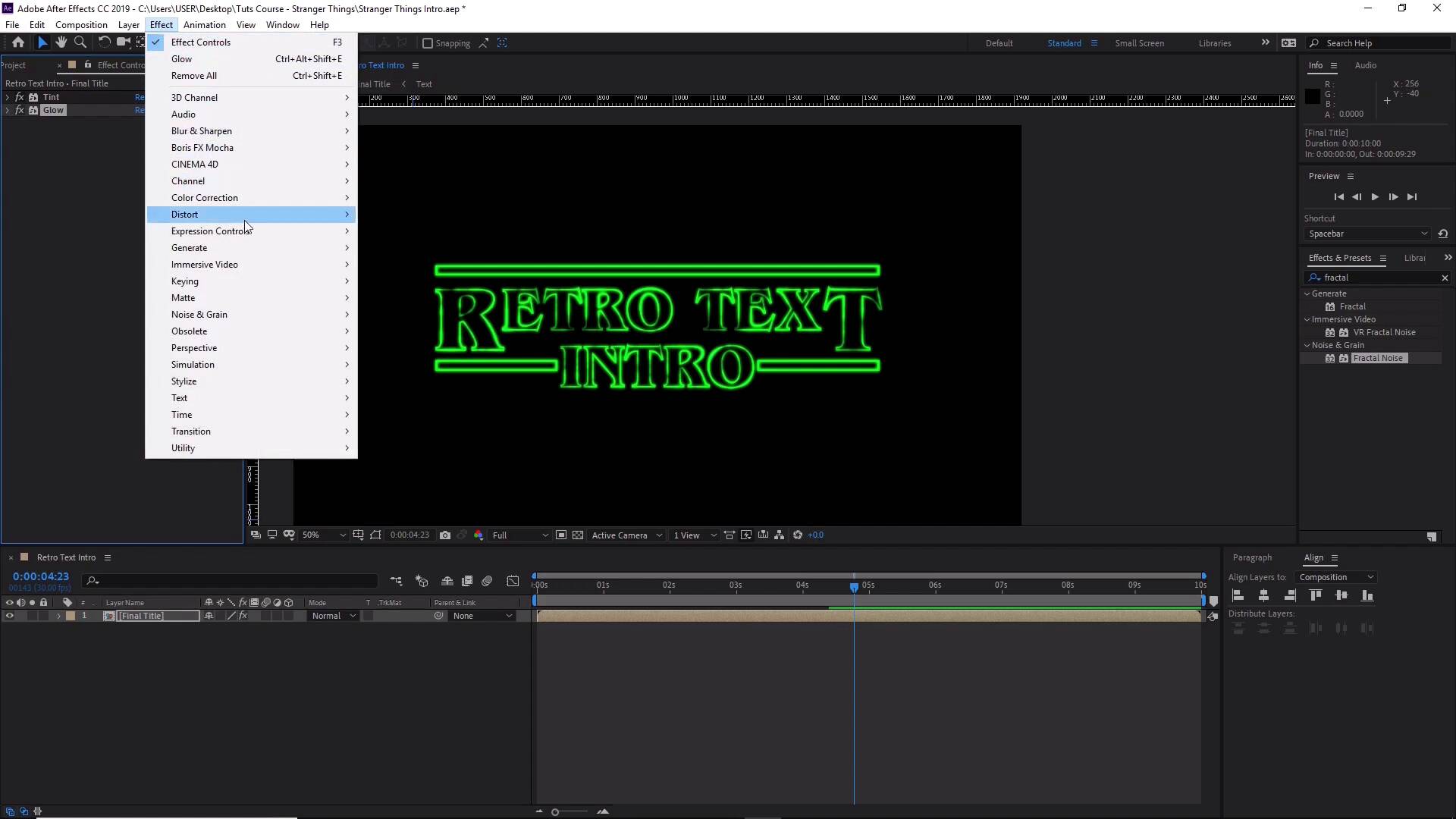Select the Zoom tool in toolbar
This screenshot has height=819, width=1456.
(x=80, y=42)
